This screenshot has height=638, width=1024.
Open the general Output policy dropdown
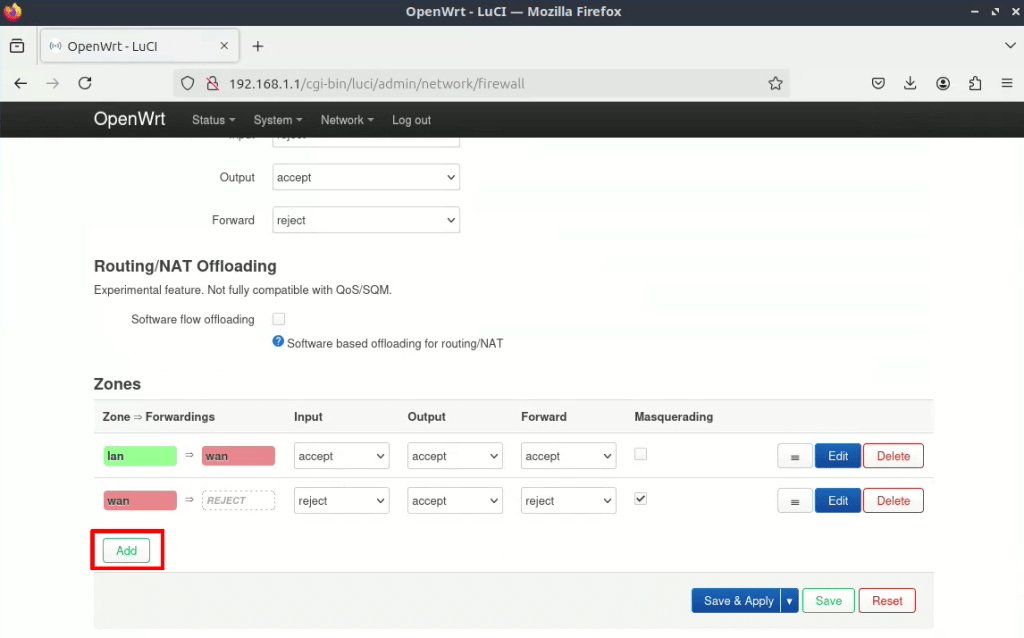click(x=366, y=177)
